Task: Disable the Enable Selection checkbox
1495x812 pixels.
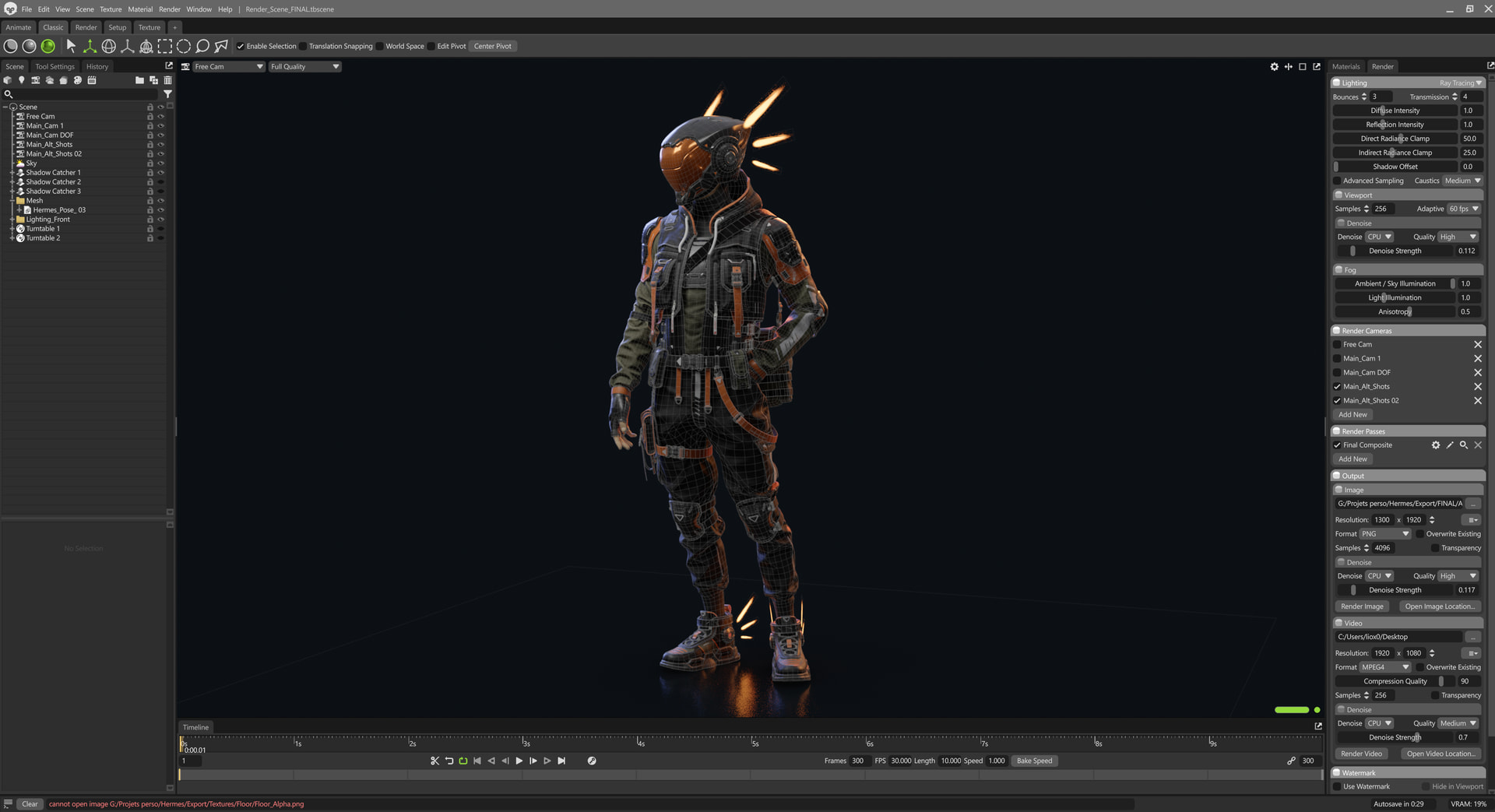Action: click(x=241, y=47)
